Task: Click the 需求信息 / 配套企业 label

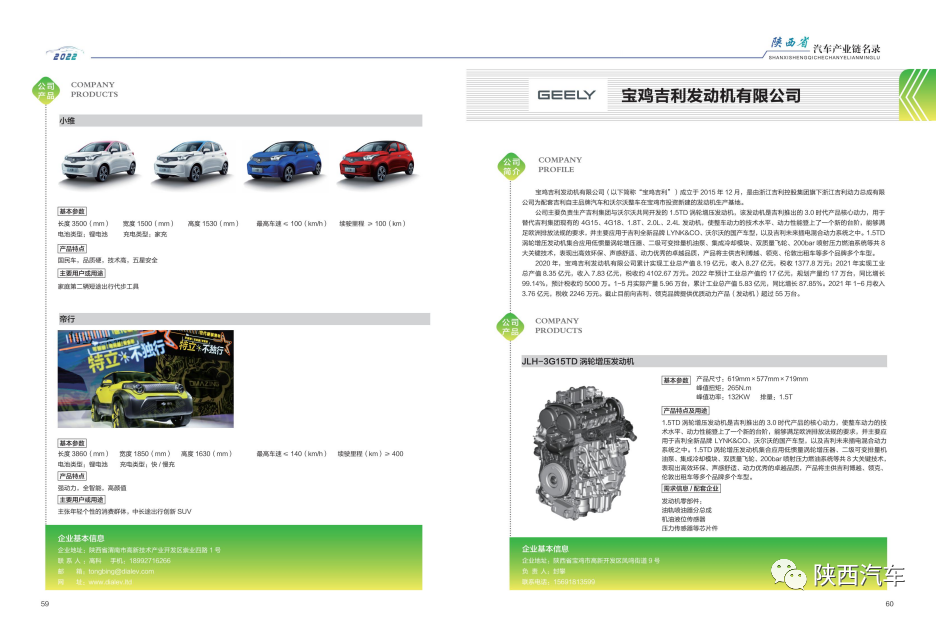Action: coord(691,488)
